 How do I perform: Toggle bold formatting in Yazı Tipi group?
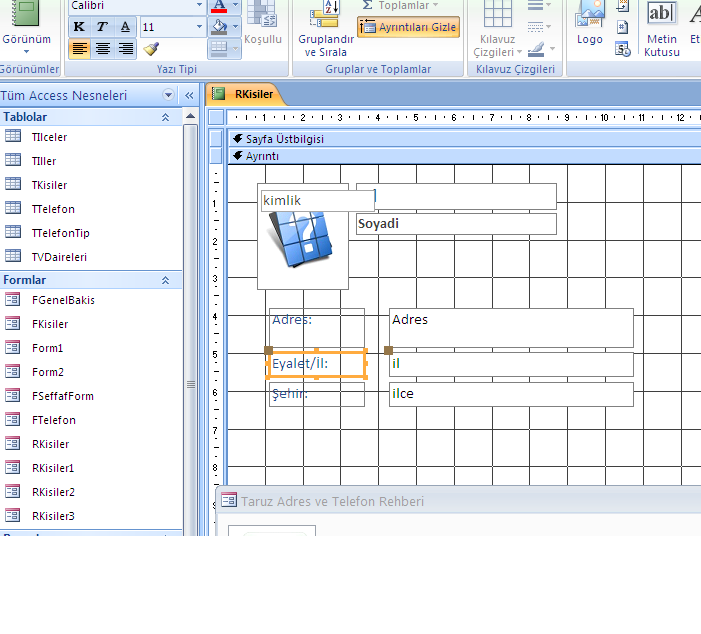click(x=79, y=27)
